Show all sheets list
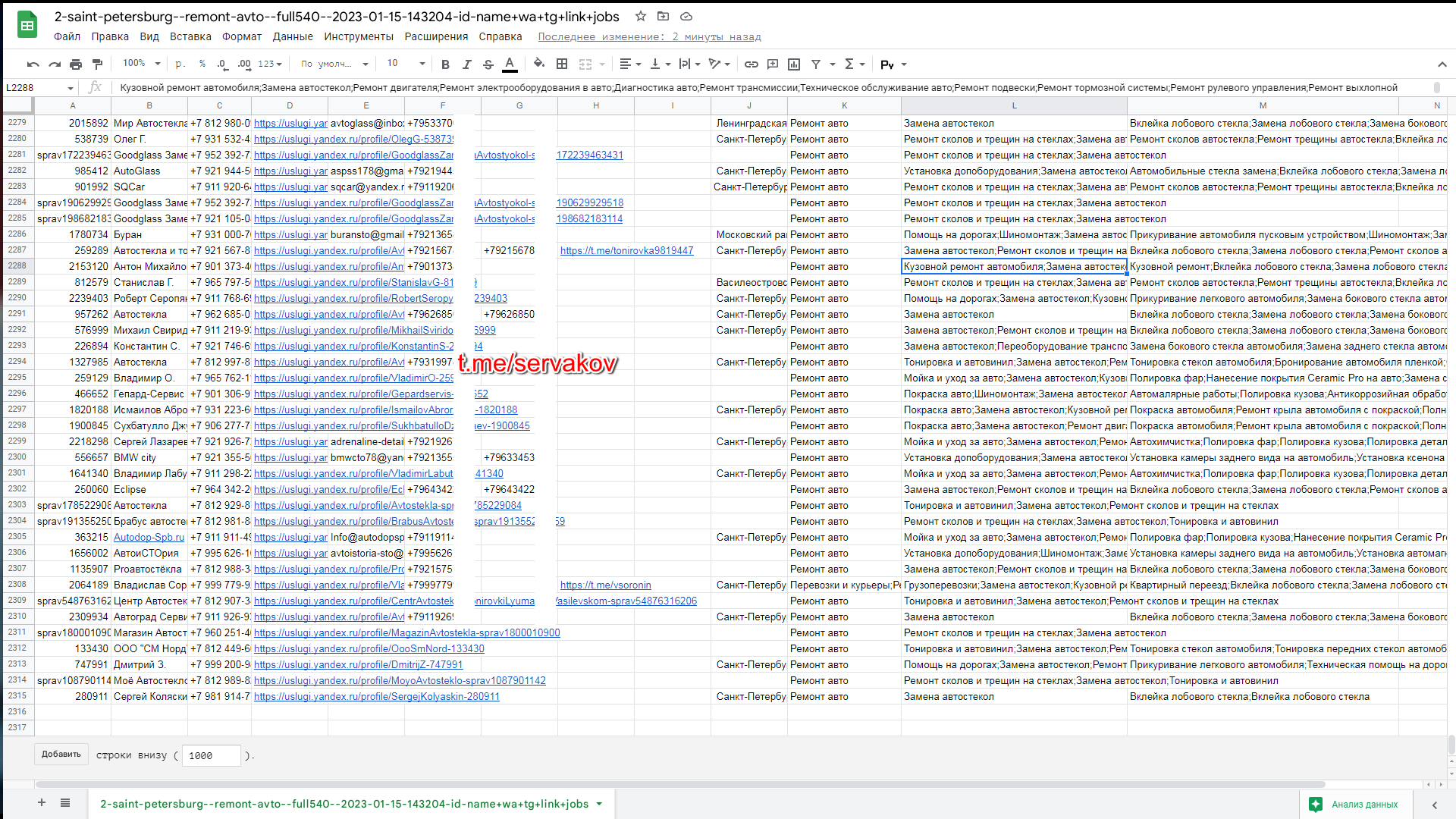The image size is (1456, 819). (x=65, y=803)
